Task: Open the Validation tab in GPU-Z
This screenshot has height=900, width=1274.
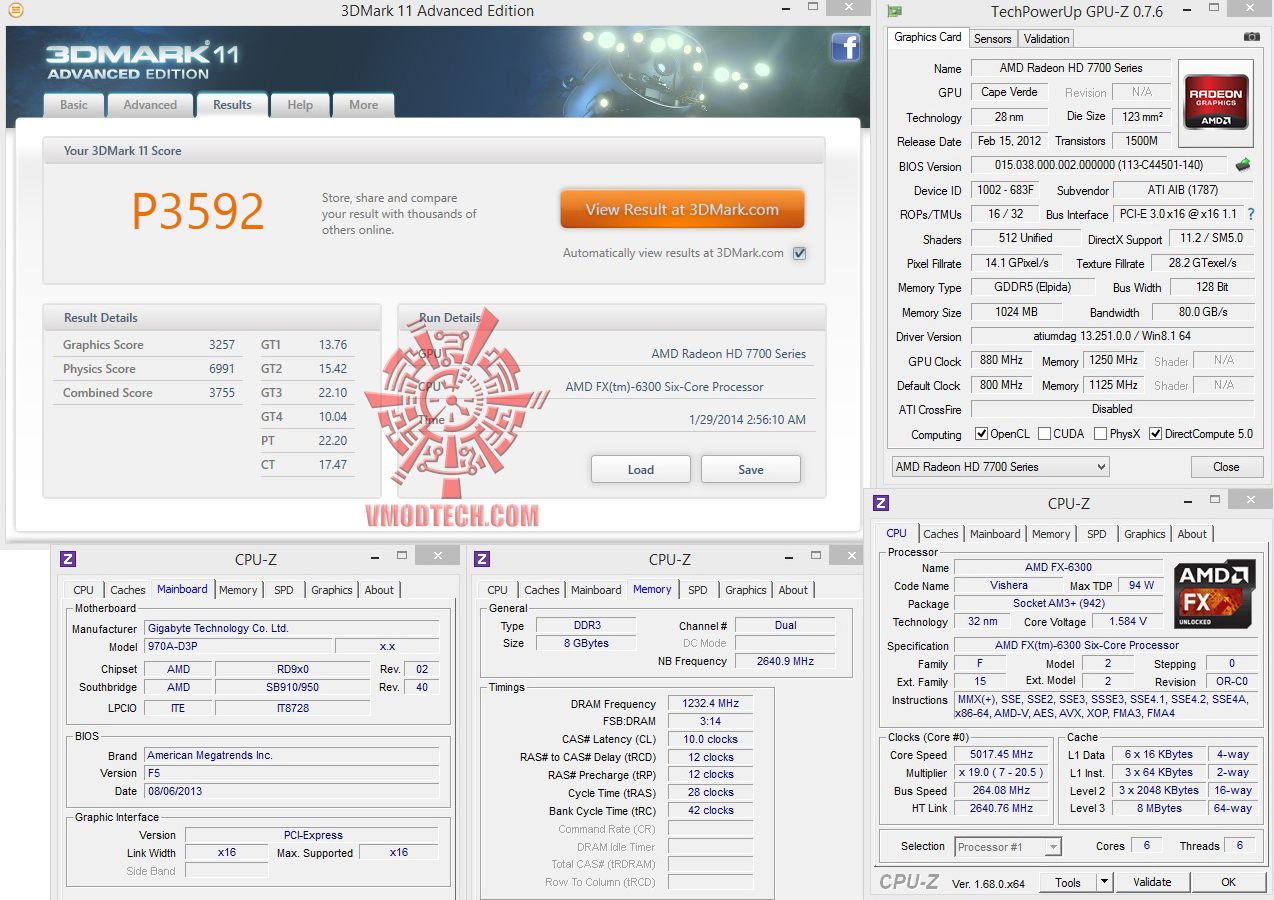Action: 1047,38
